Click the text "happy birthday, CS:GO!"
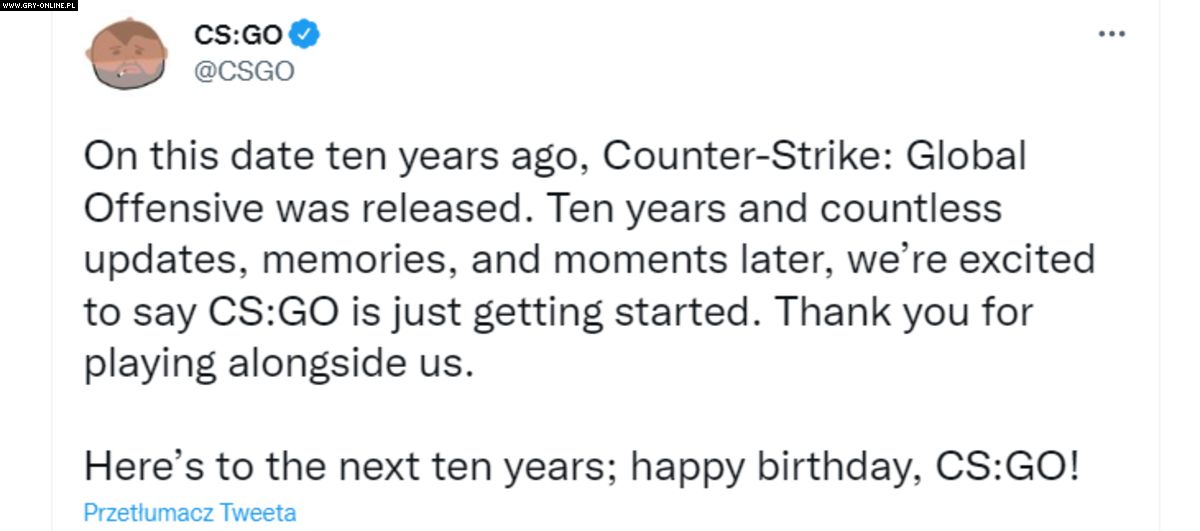1200x531 pixels. (x=856, y=467)
